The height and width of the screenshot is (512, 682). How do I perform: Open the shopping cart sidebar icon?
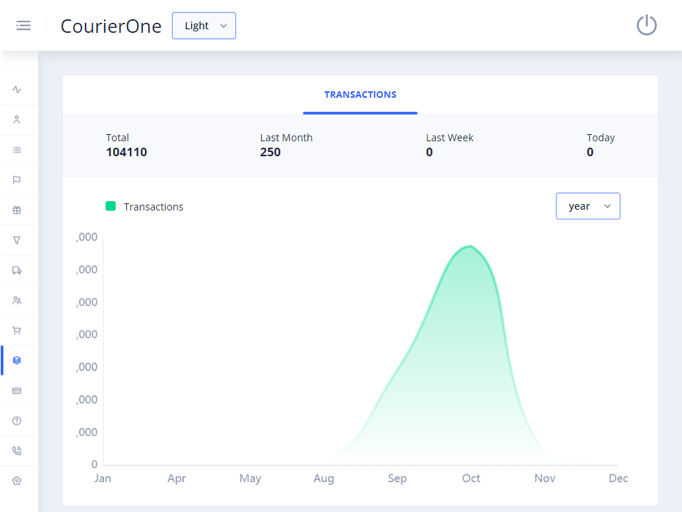tap(17, 330)
